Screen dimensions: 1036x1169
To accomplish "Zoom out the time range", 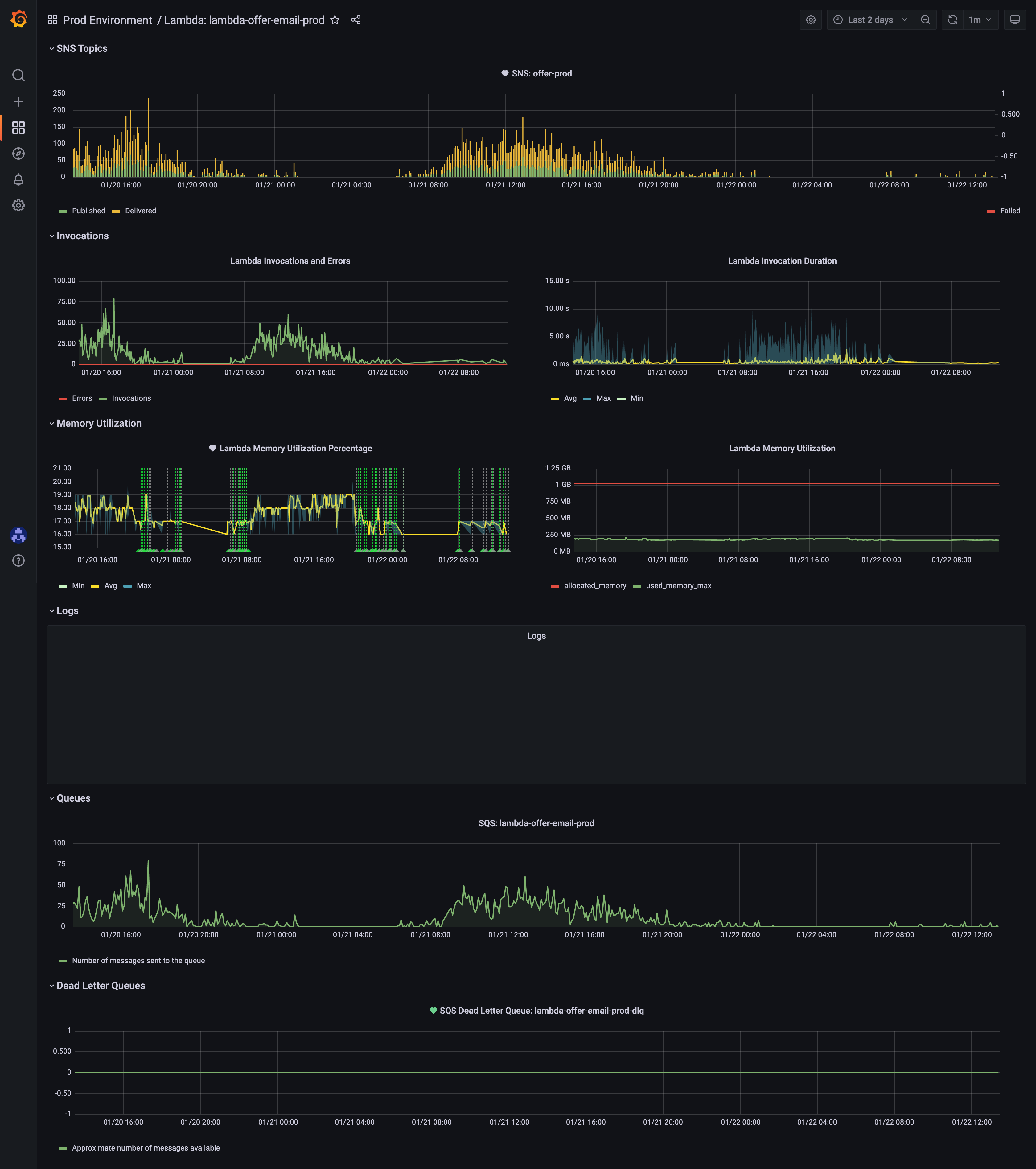I will point(925,20).
